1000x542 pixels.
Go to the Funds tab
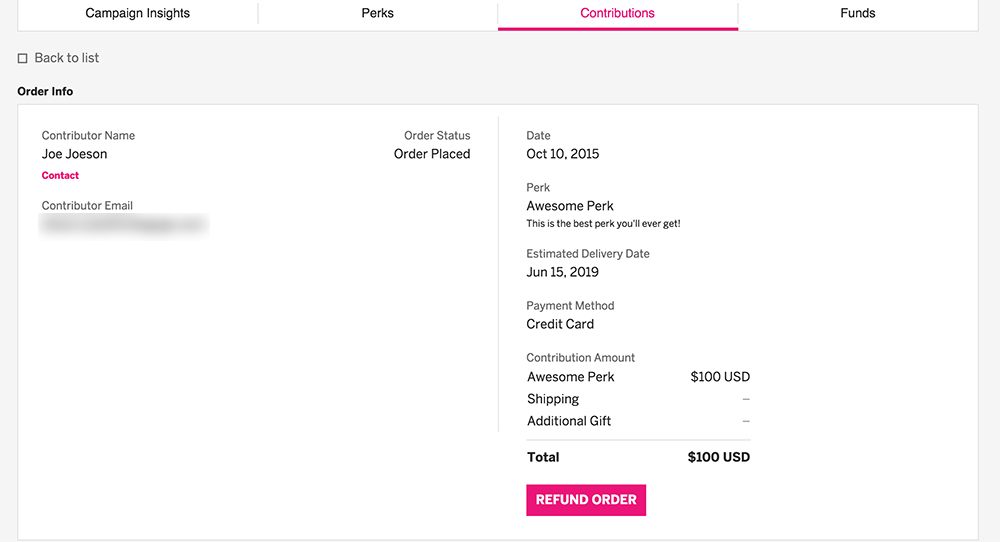(x=858, y=13)
